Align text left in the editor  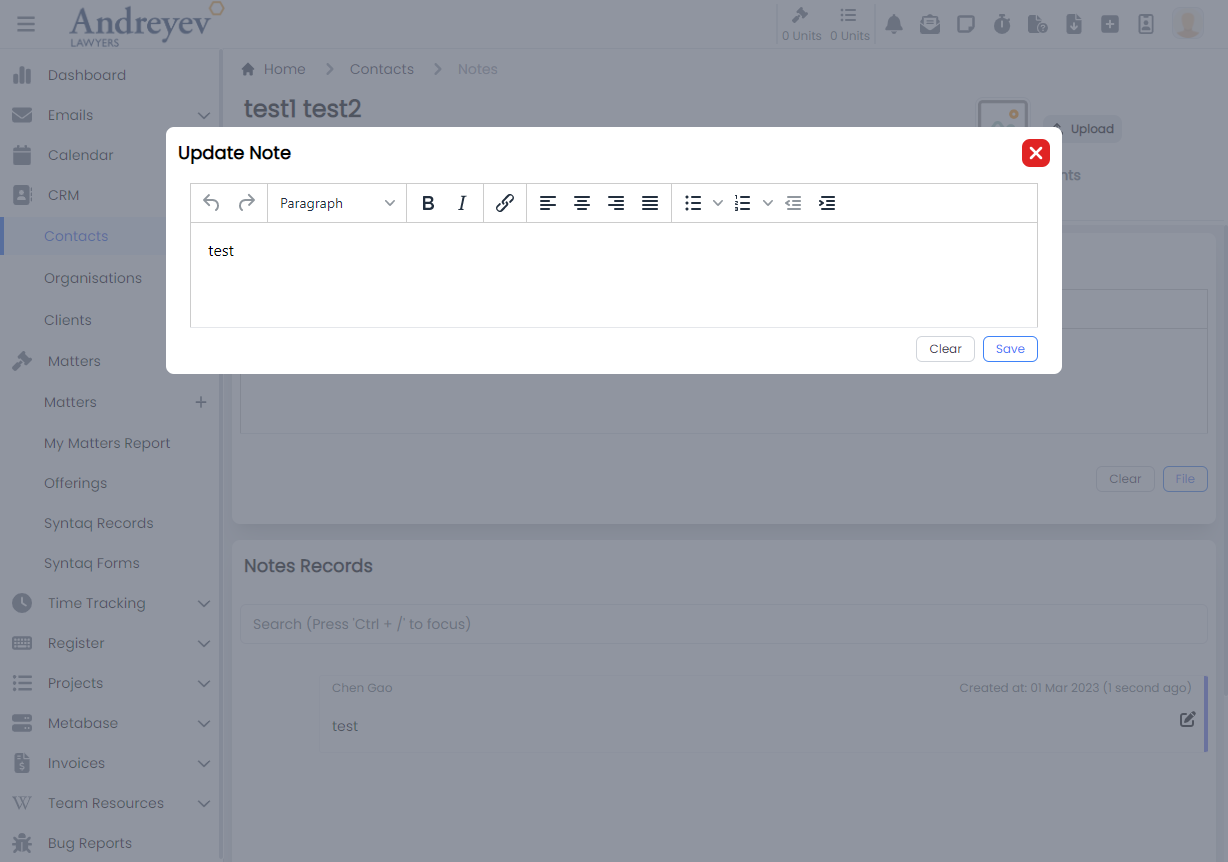click(548, 203)
